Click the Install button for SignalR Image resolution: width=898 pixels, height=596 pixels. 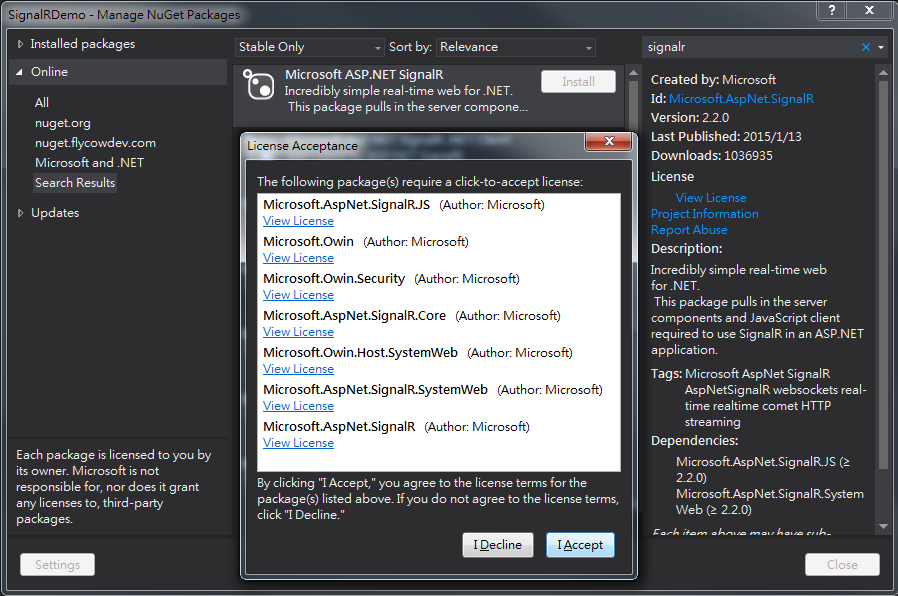pyautogui.click(x=578, y=82)
